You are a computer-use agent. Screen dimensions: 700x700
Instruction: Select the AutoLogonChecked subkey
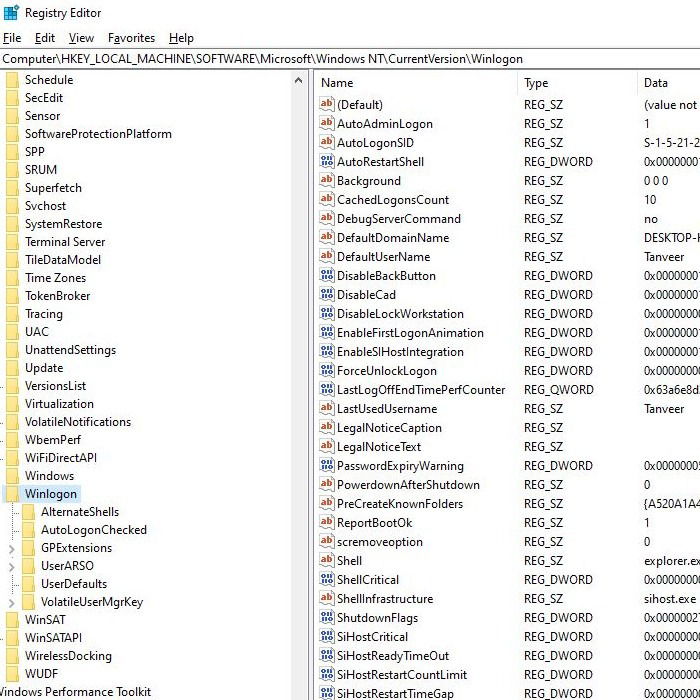tap(94, 530)
